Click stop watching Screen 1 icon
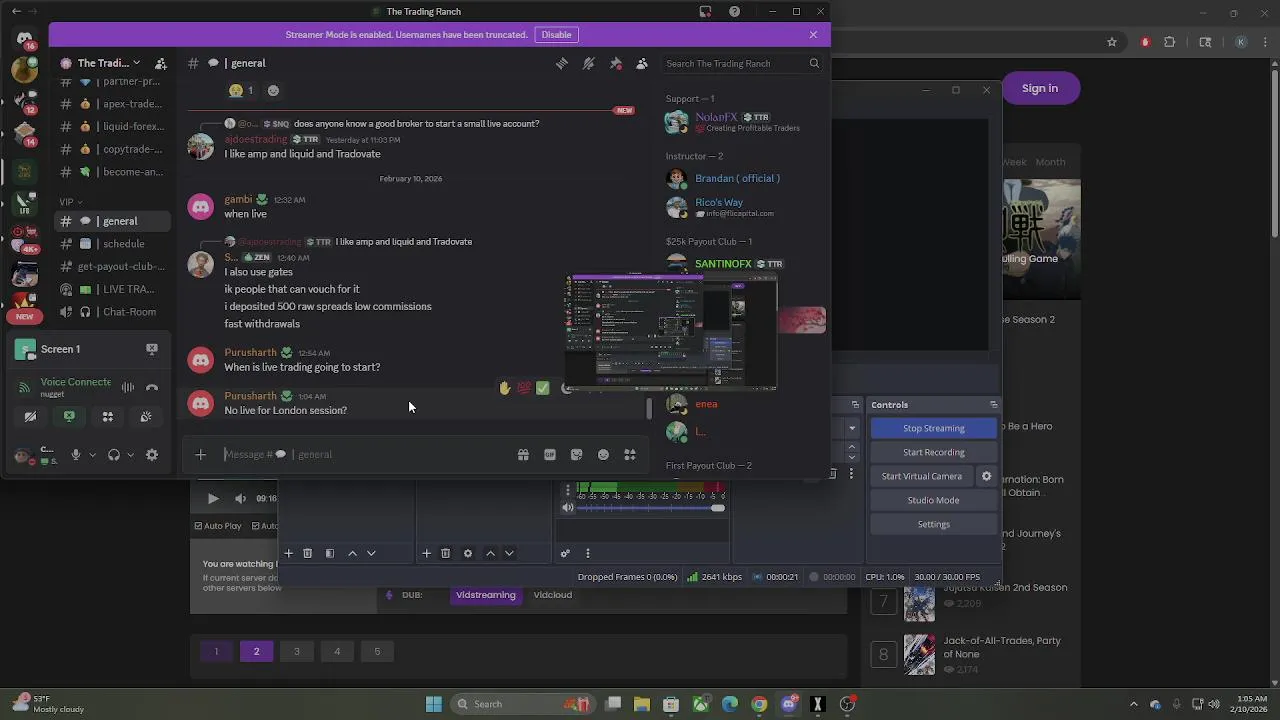The width and height of the screenshot is (1280, 720). (152, 349)
